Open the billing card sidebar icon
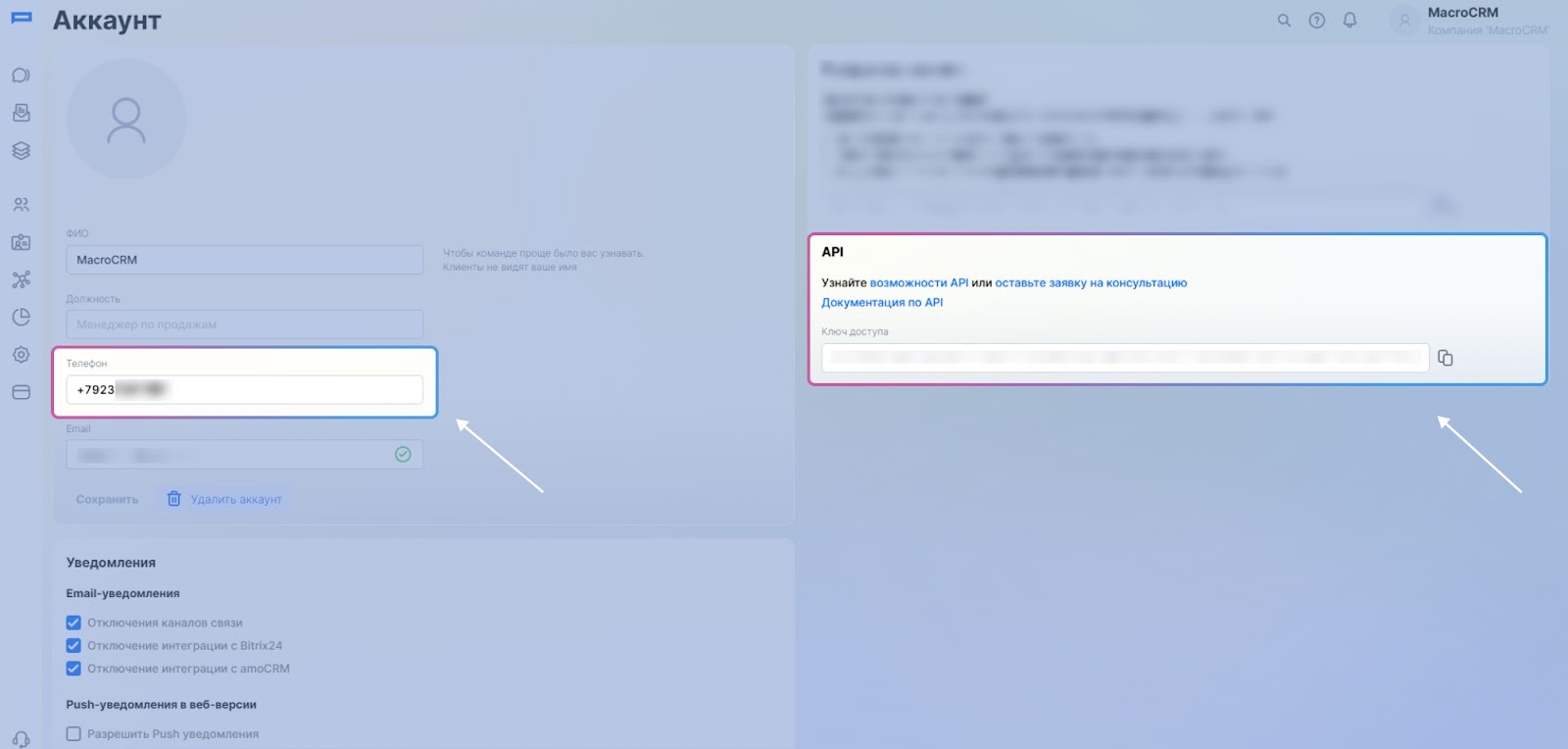The image size is (1568, 749). pos(21,392)
